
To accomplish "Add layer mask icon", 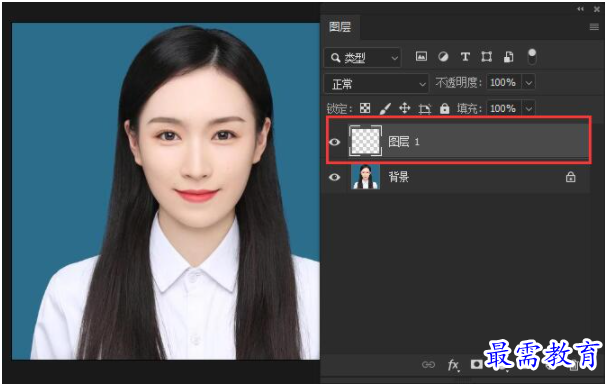I will [x=477, y=365].
